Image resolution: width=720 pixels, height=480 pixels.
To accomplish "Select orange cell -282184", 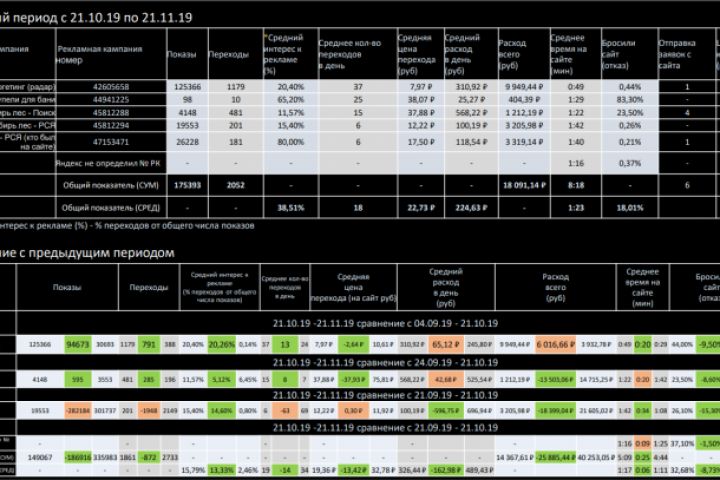I will [78, 411].
